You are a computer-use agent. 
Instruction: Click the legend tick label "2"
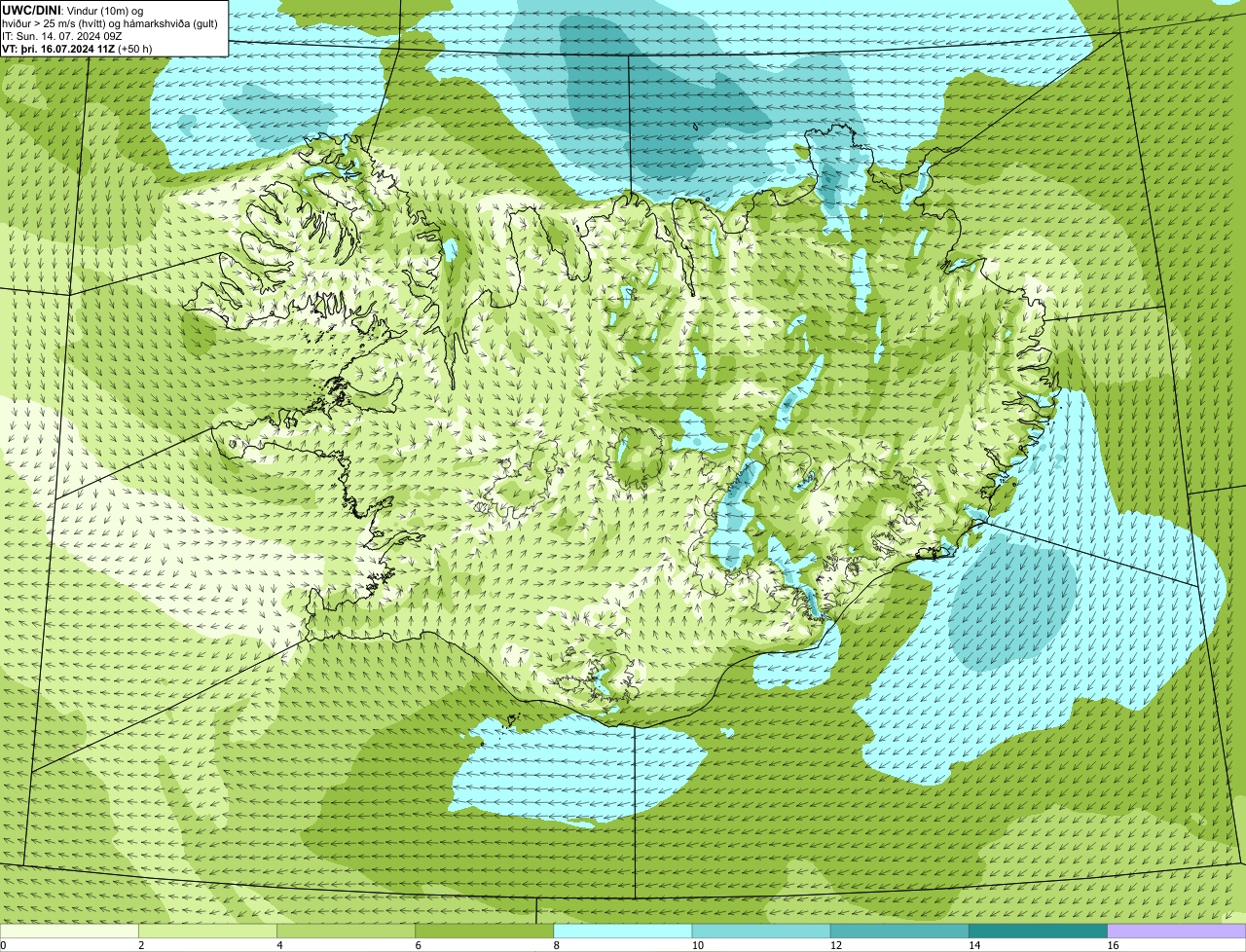[x=141, y=945]
